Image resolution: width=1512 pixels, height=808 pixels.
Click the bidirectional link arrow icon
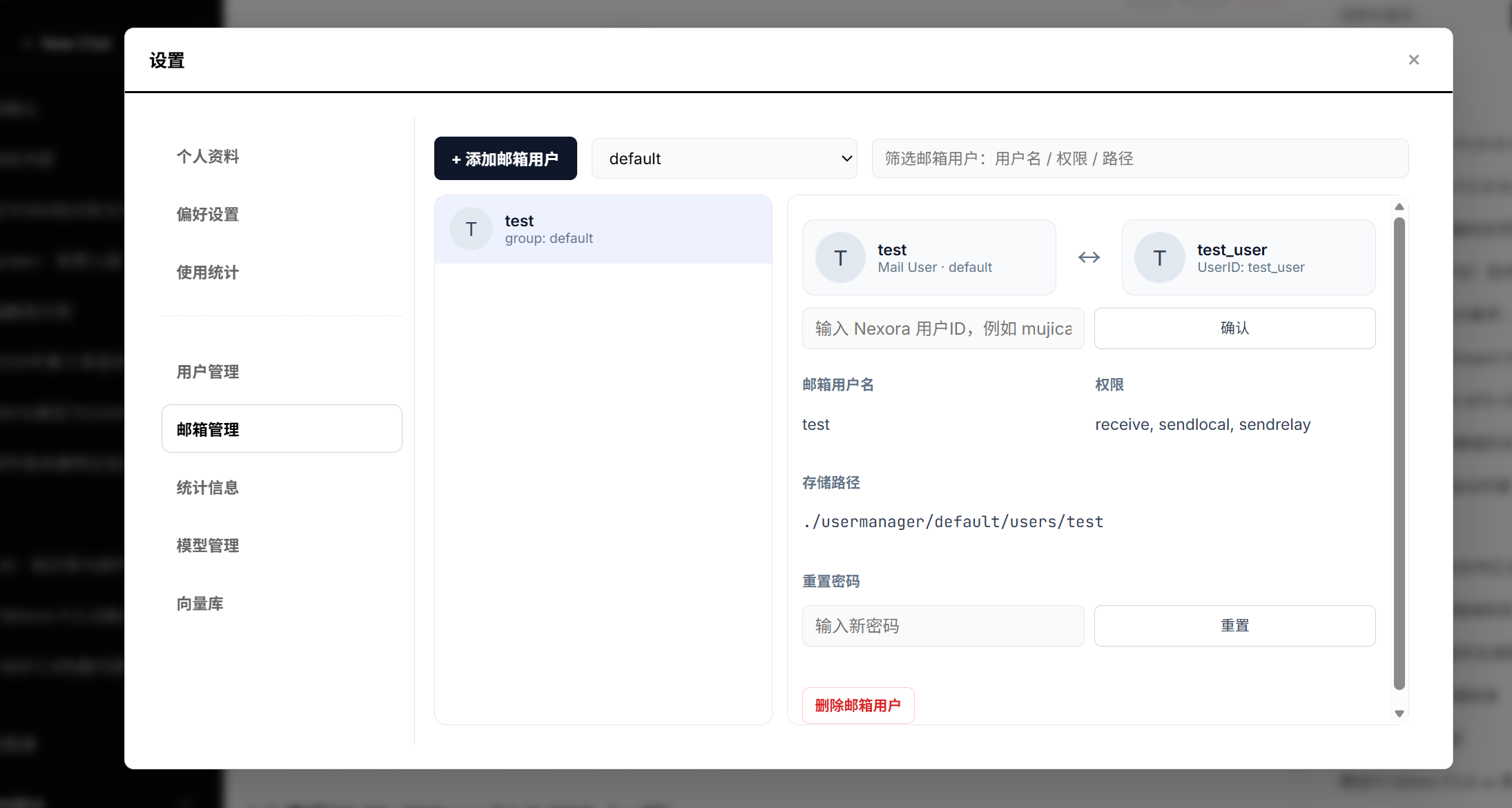(x=1089, y=257)
